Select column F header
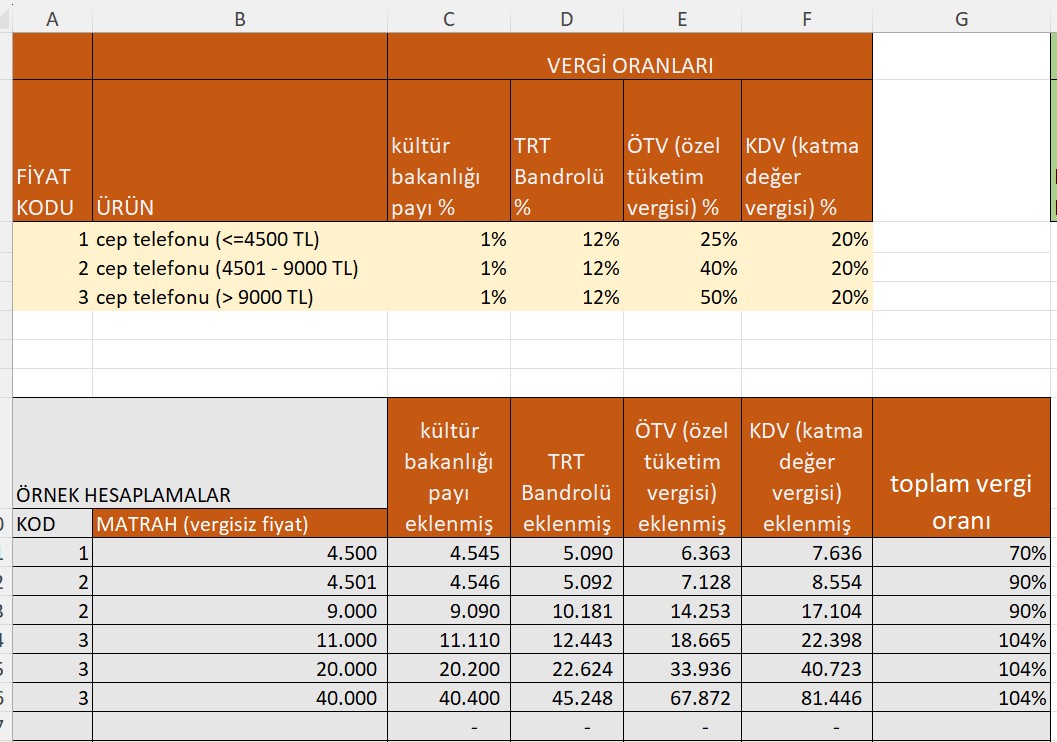1057x742 pixels. tap(806, 17)
